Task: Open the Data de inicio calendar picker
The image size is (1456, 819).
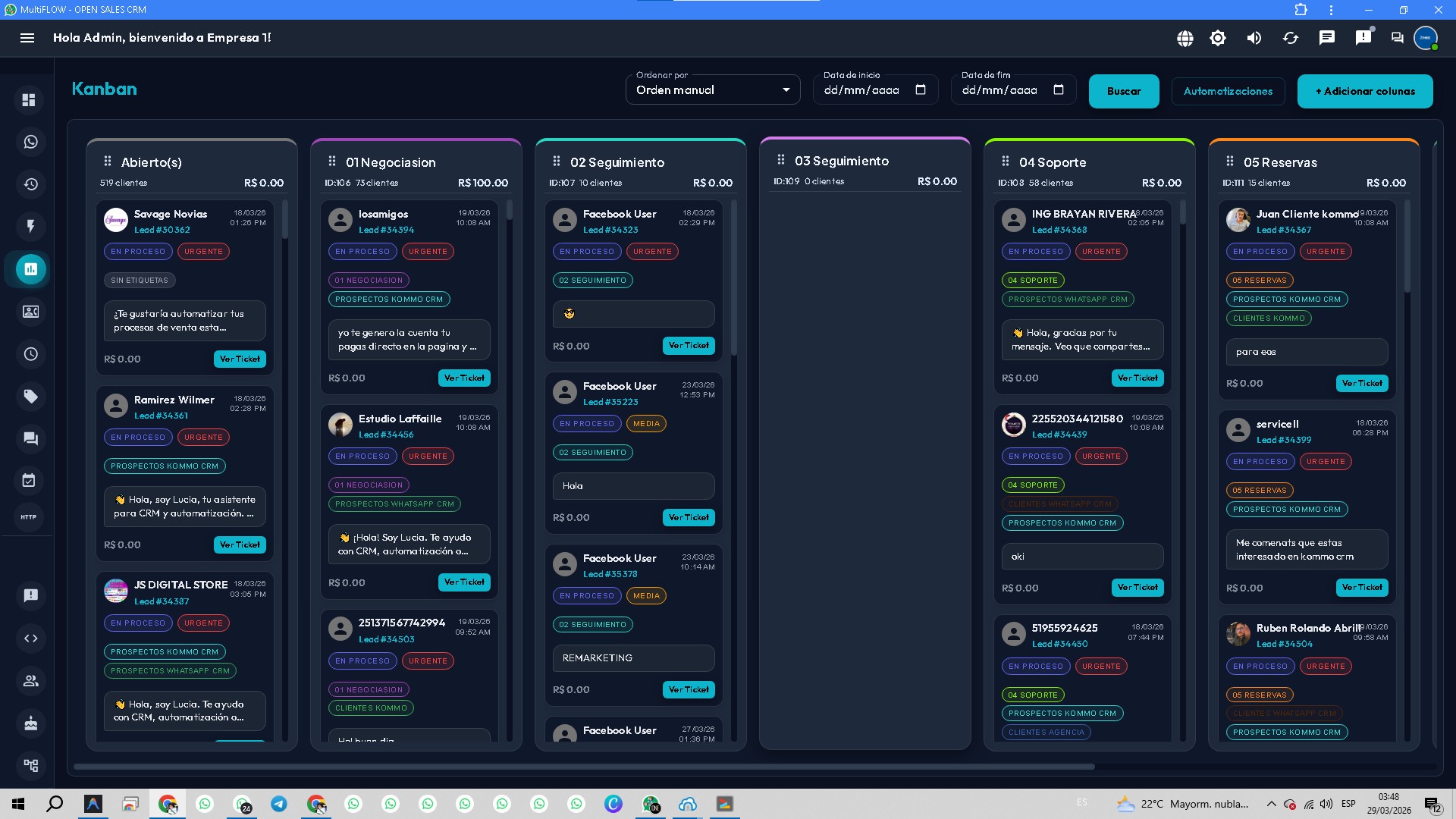Action: (x=921, y=89)
